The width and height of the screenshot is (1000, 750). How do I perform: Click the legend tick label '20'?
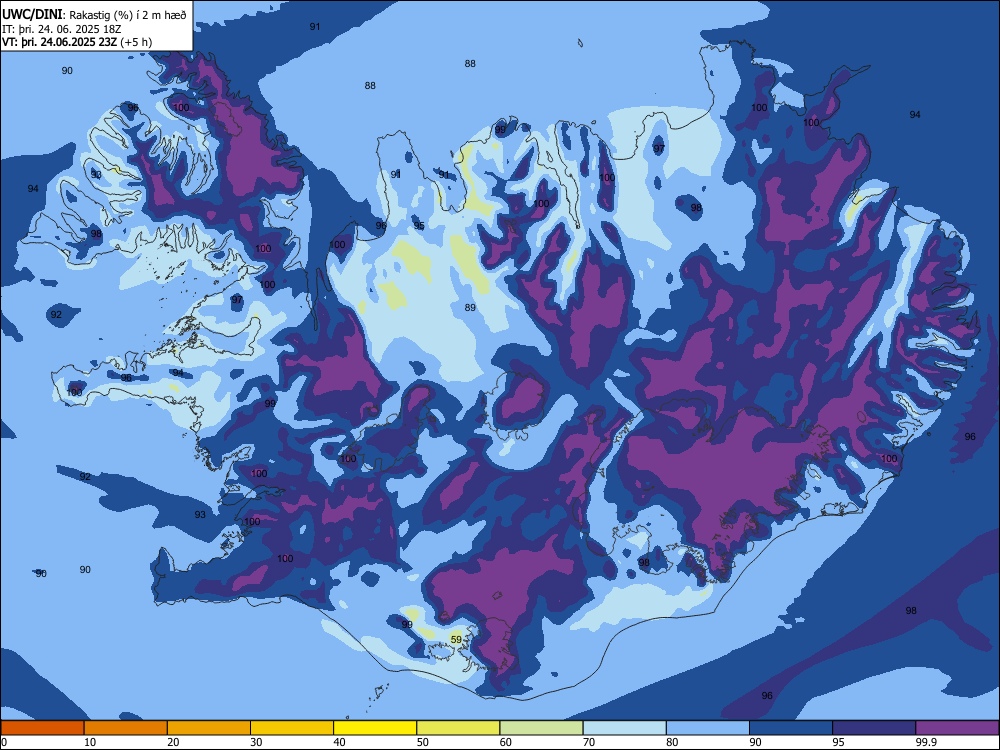173,742
